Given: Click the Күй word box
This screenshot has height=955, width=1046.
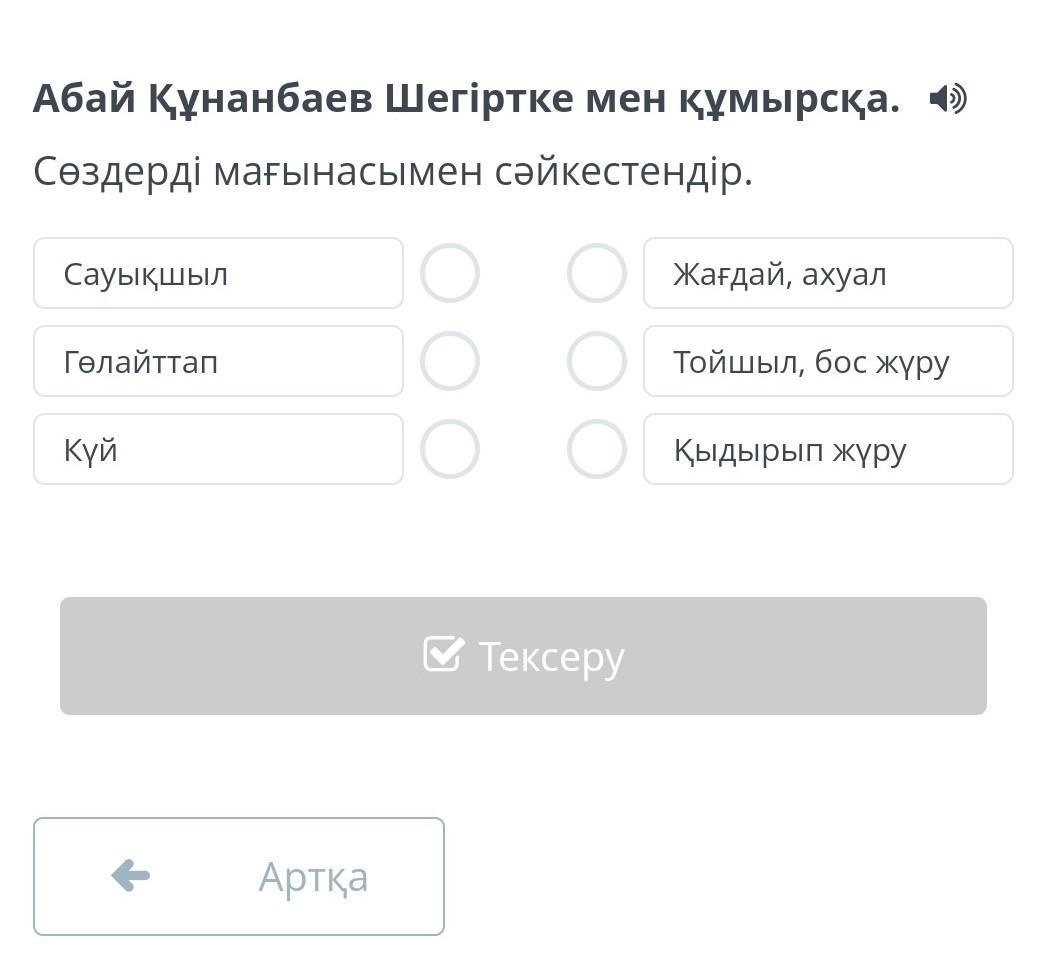Looking at the screenshot, I should pyautogui.click(x=218, y=449).
